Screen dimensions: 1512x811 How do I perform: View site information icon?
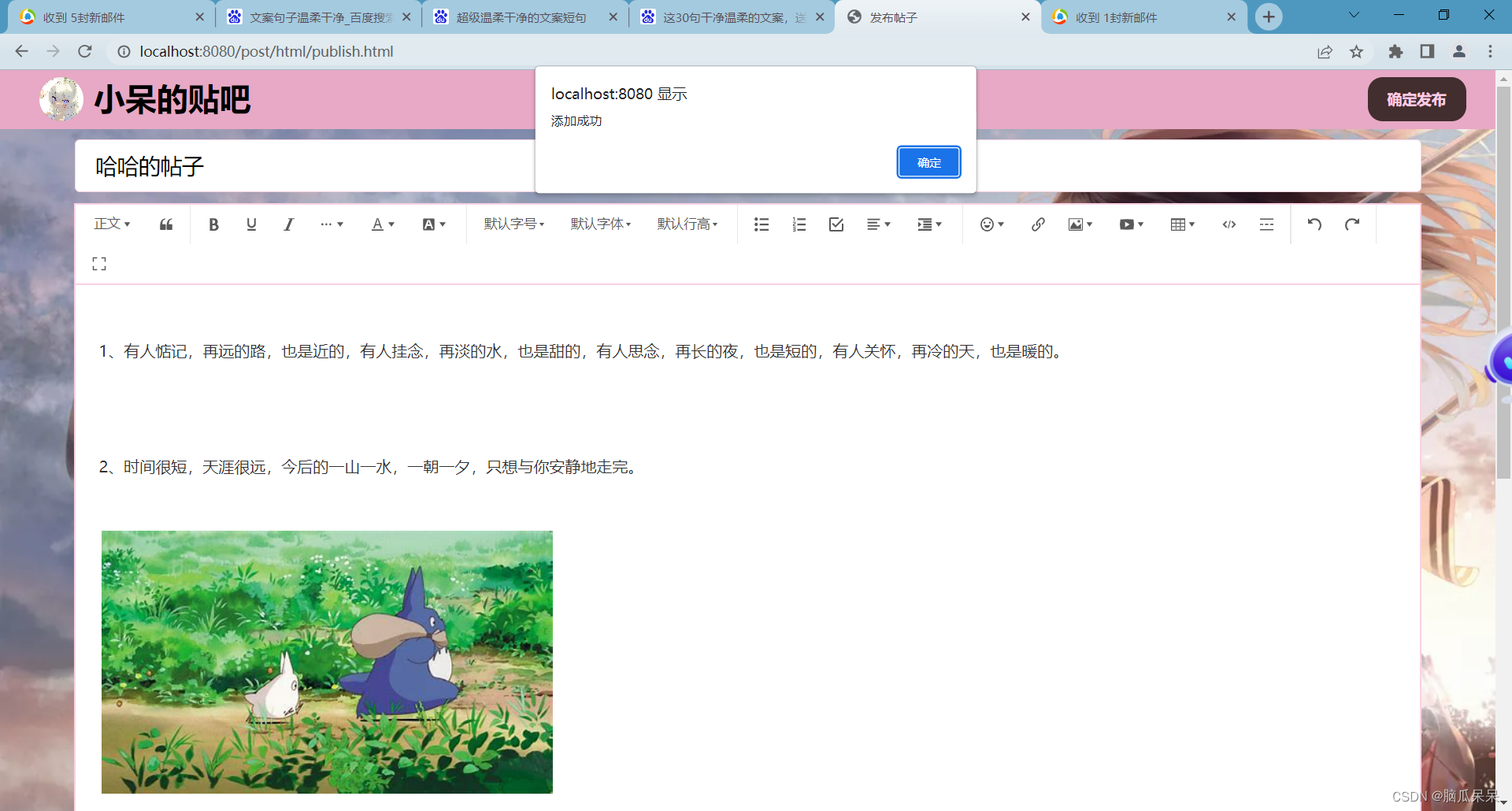(124, 51)
